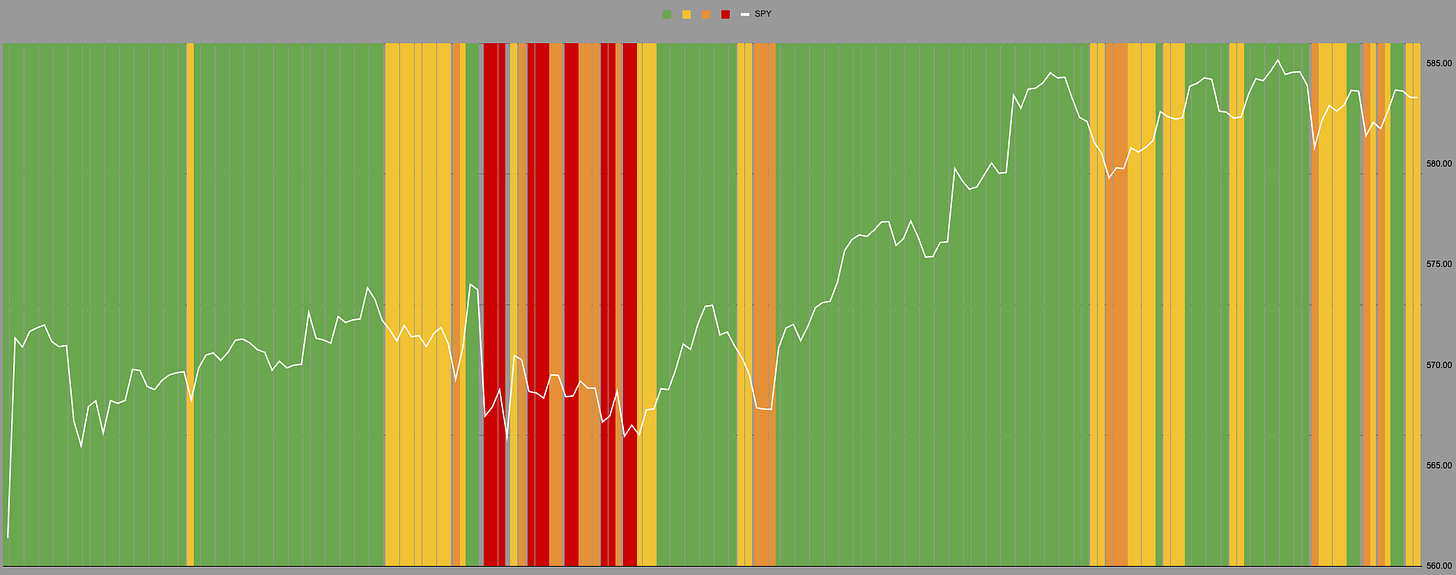Click the 570.00 y-axis label
Viewport: 1456px width, 575px height.
[1438, 365]
